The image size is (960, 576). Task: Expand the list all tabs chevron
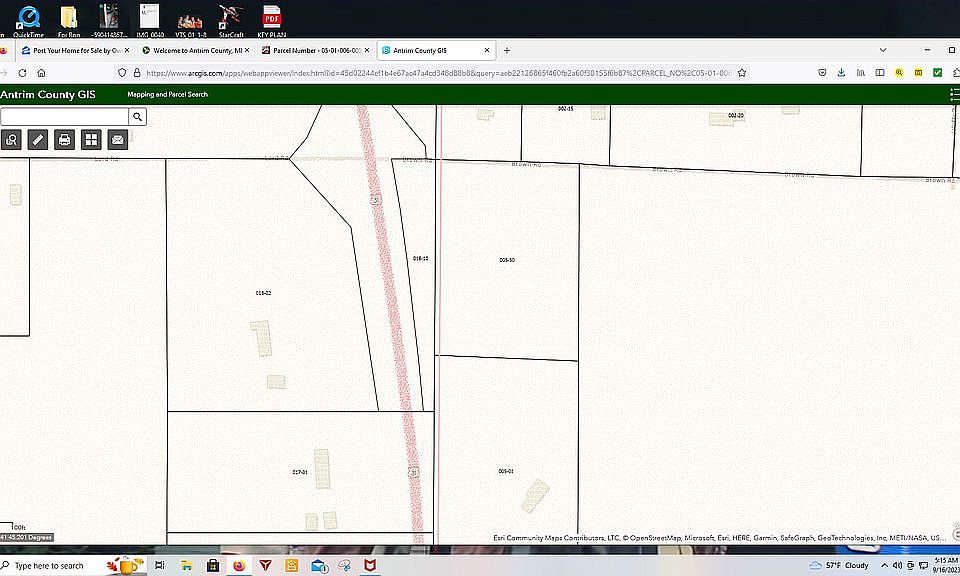[883, 50]
